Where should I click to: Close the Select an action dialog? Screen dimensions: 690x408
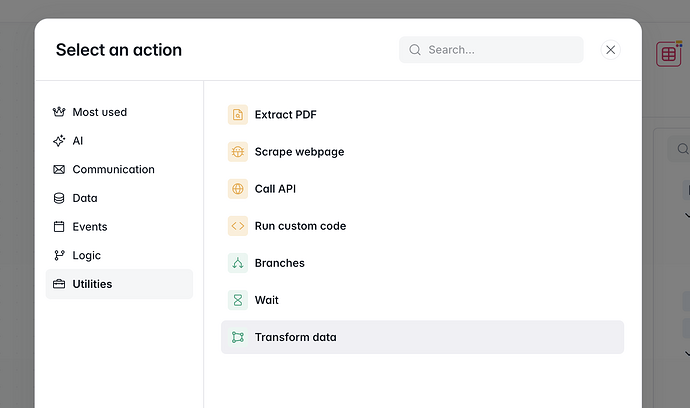611,50
